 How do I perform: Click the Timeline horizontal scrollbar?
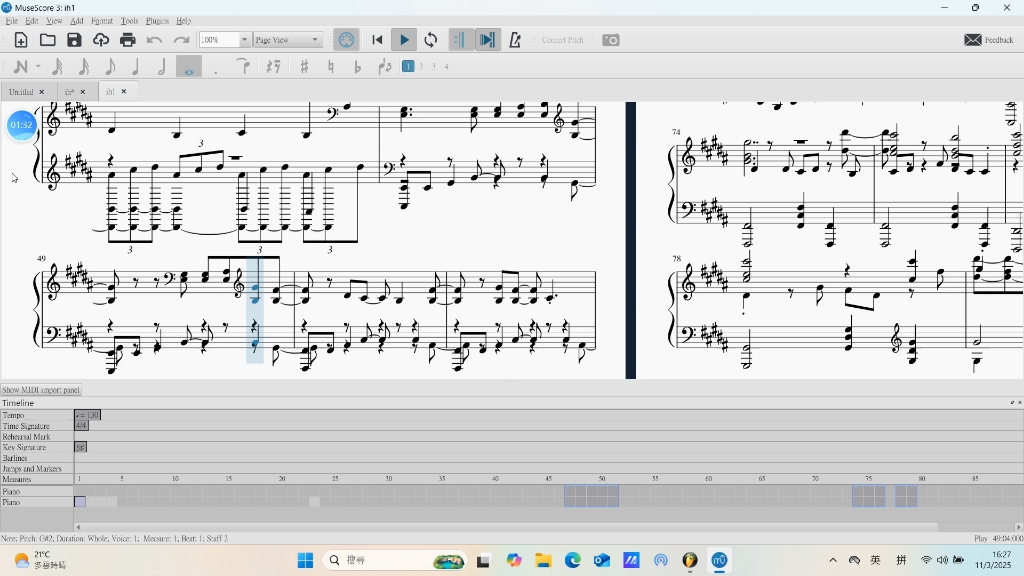(x=509, y=527)
